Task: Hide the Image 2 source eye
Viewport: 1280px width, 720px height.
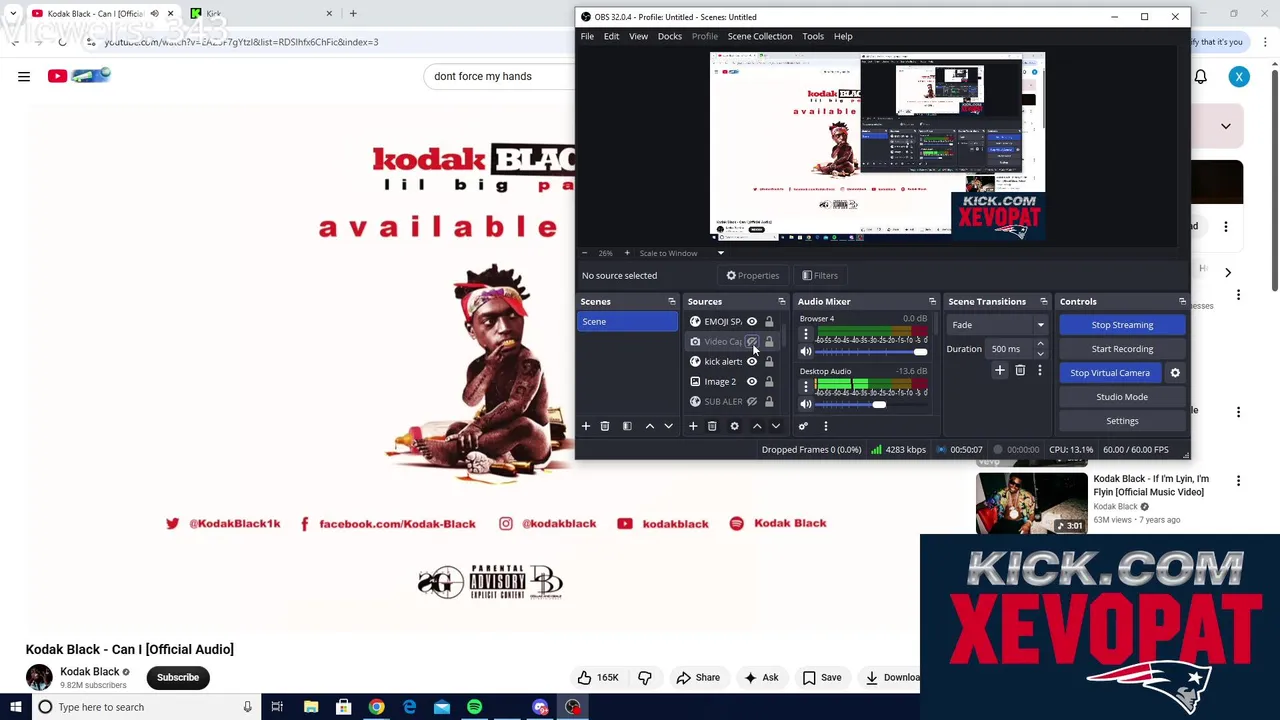Action: point(752,381)
